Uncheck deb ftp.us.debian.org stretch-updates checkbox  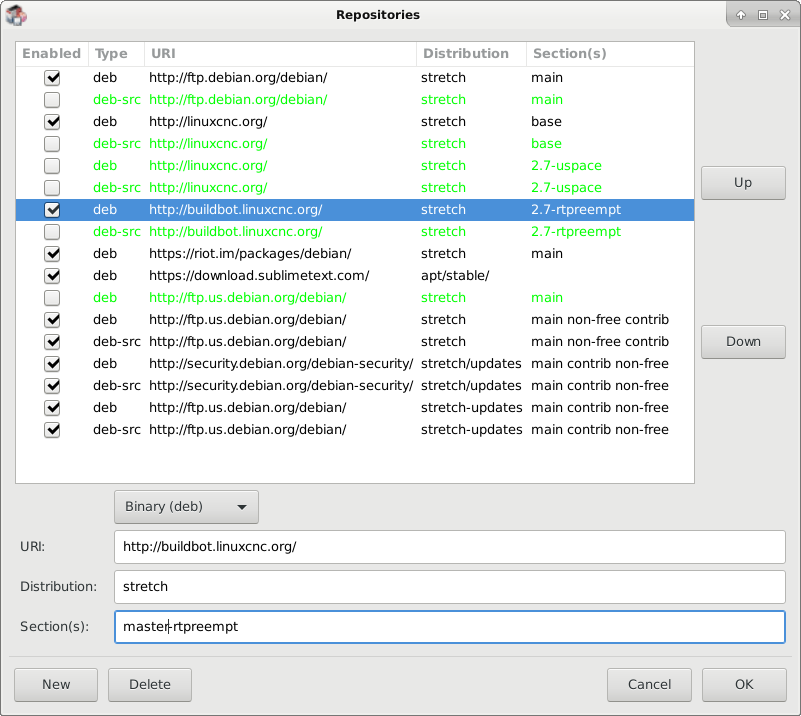point(52,407)
